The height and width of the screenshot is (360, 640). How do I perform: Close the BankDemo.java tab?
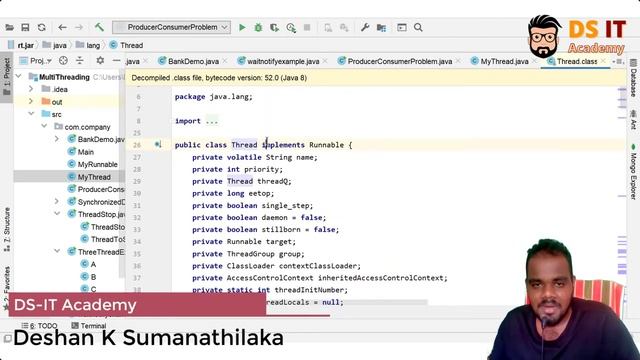225,61
